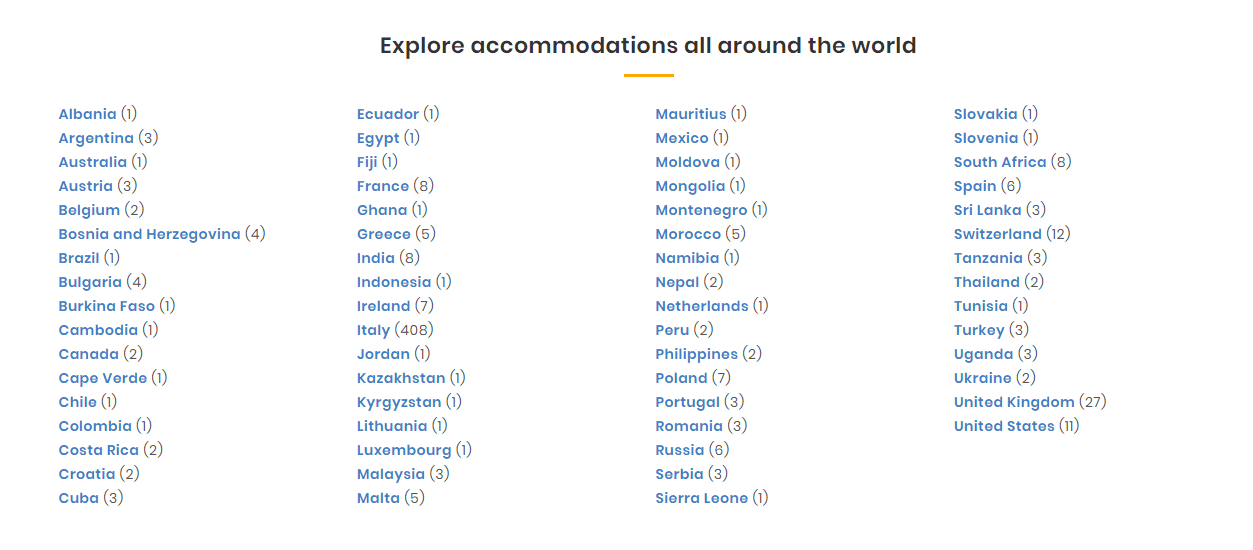The height and width of the screenshot is (550, 1253).
Task: Select Bosnia and Herzegovina link
Action: [149, 234]
